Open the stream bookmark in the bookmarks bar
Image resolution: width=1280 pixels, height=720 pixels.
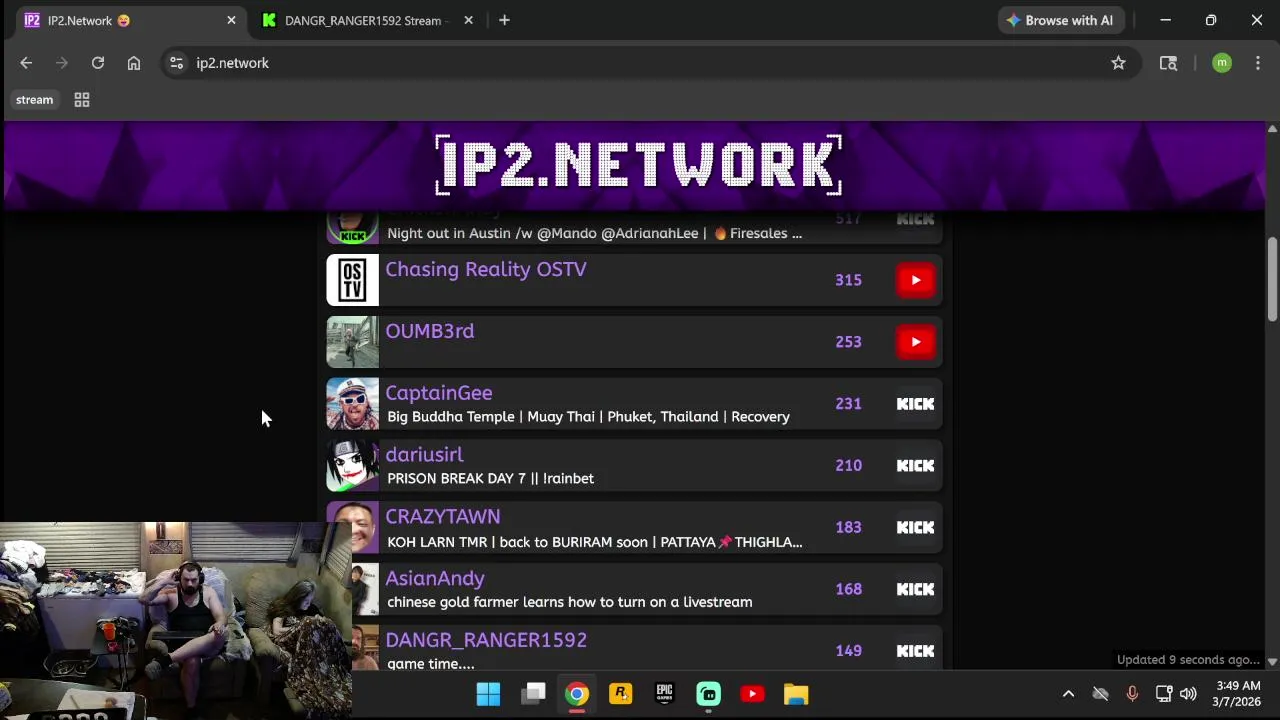point(34,100)
